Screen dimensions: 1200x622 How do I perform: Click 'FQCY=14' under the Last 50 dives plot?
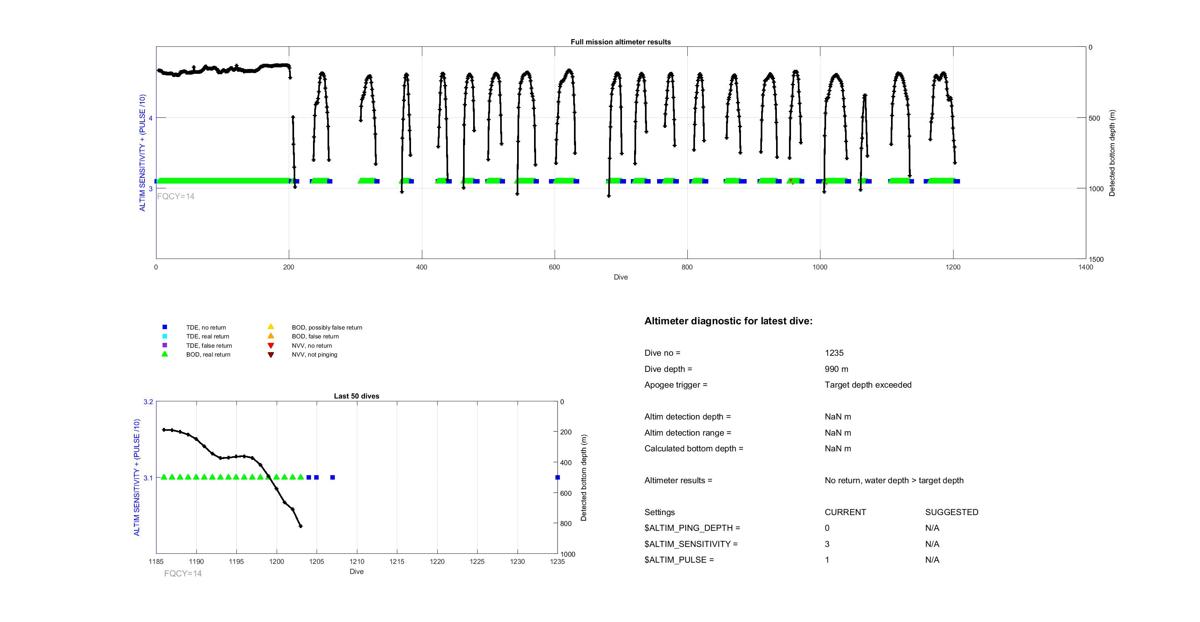pos(183,574)
